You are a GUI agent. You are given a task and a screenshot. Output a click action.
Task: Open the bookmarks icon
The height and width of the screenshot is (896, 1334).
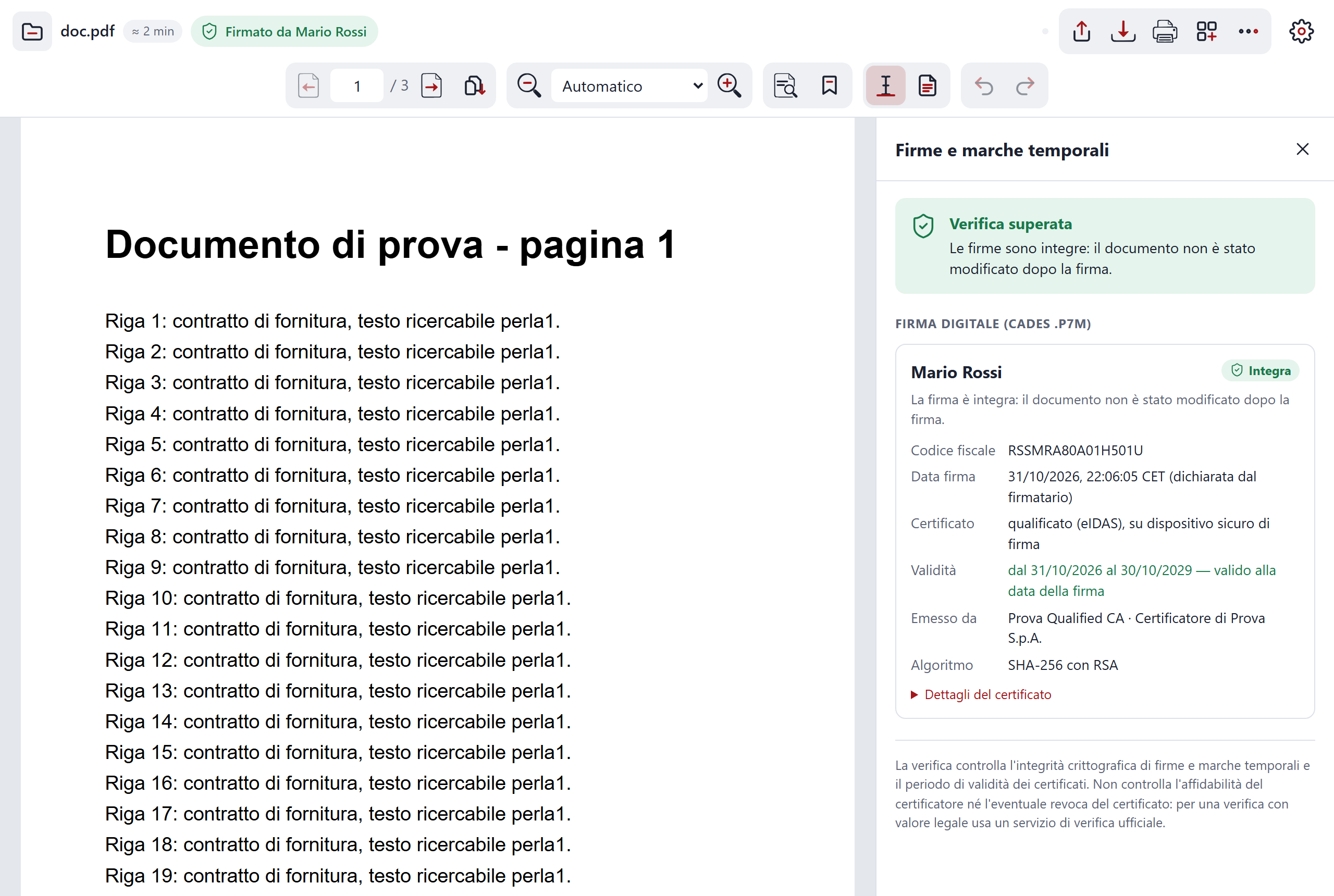[x=829, y=86]
